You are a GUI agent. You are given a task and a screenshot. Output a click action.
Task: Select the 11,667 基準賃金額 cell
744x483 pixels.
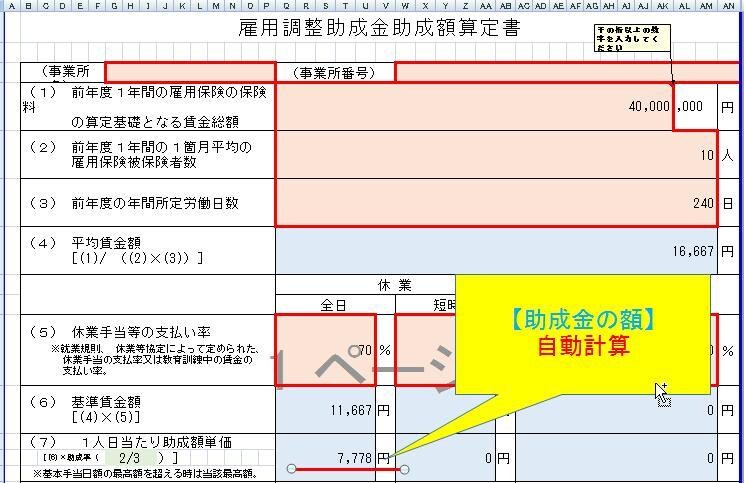coord(326,410)
